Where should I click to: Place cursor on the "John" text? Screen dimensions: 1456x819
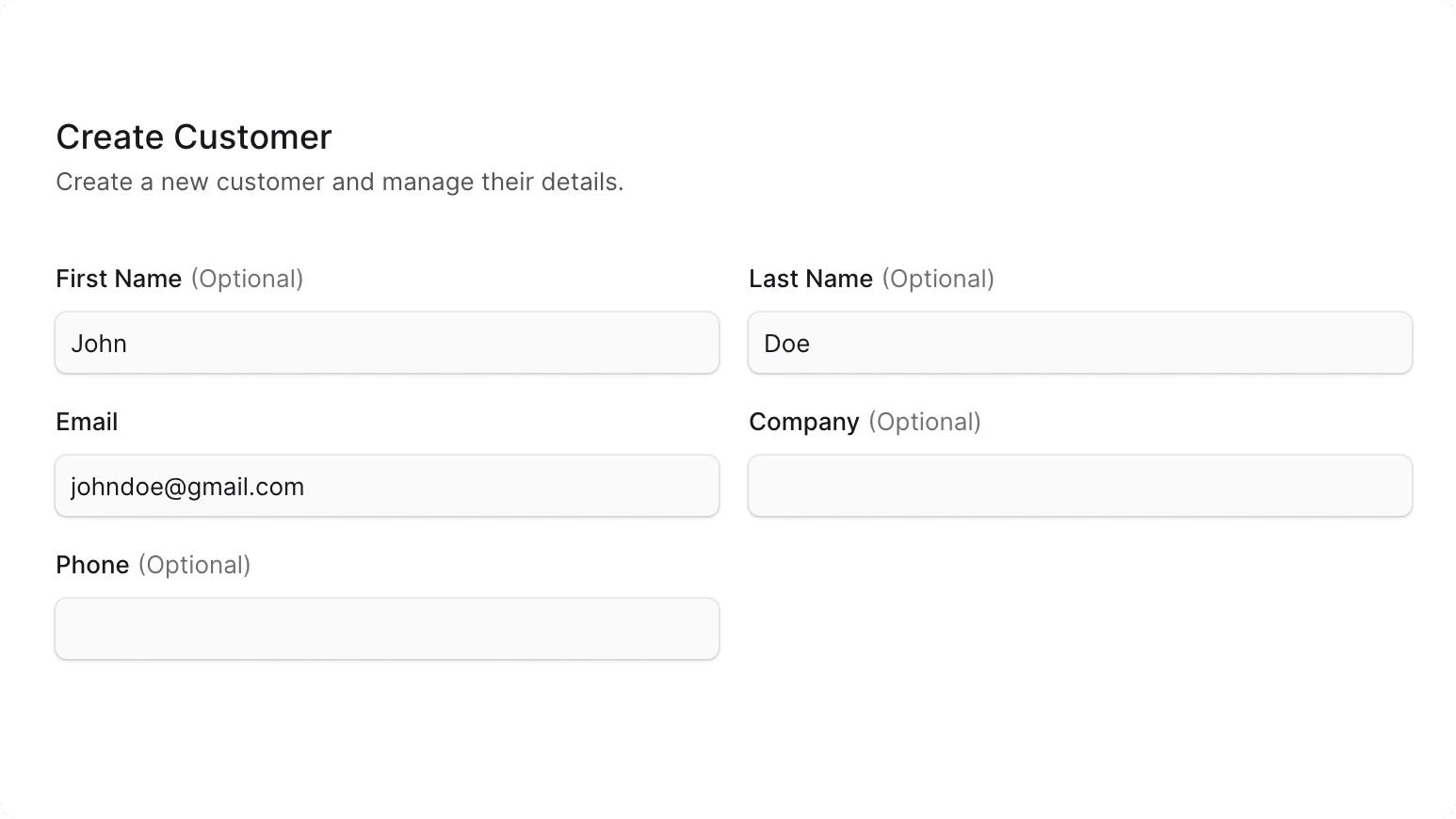(99, 344)
